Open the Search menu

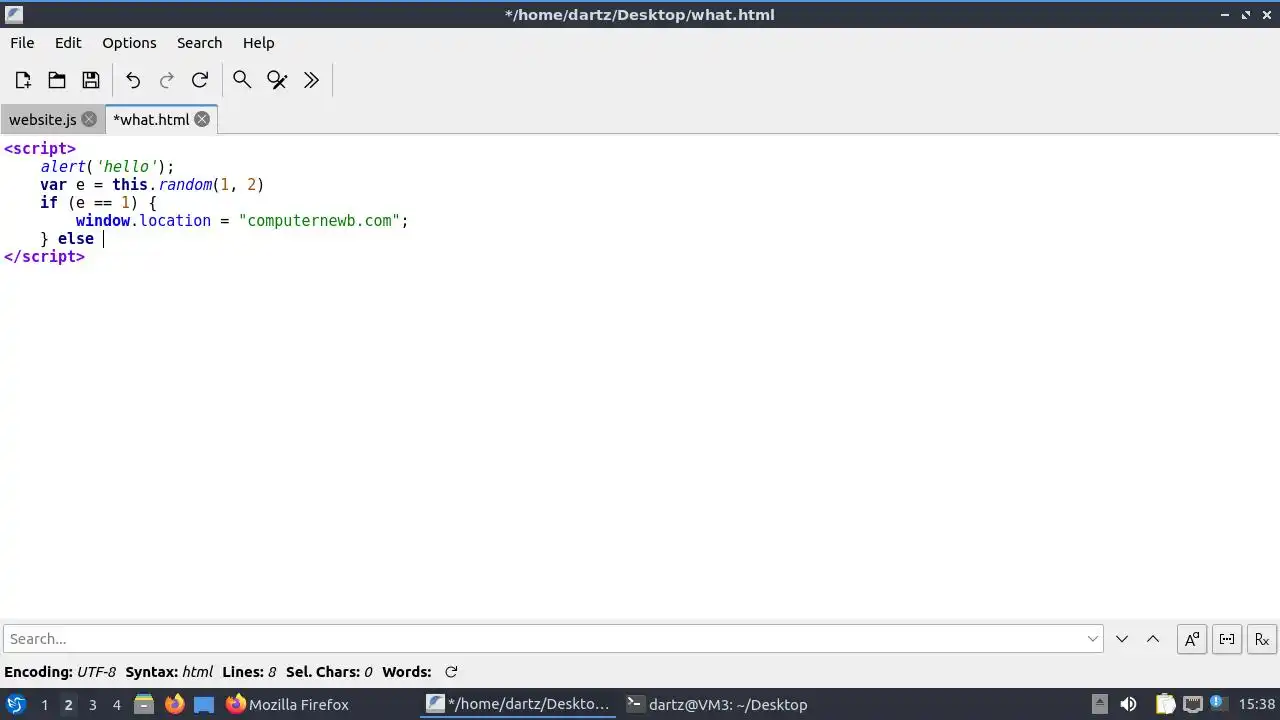click(x=199, y=43)
